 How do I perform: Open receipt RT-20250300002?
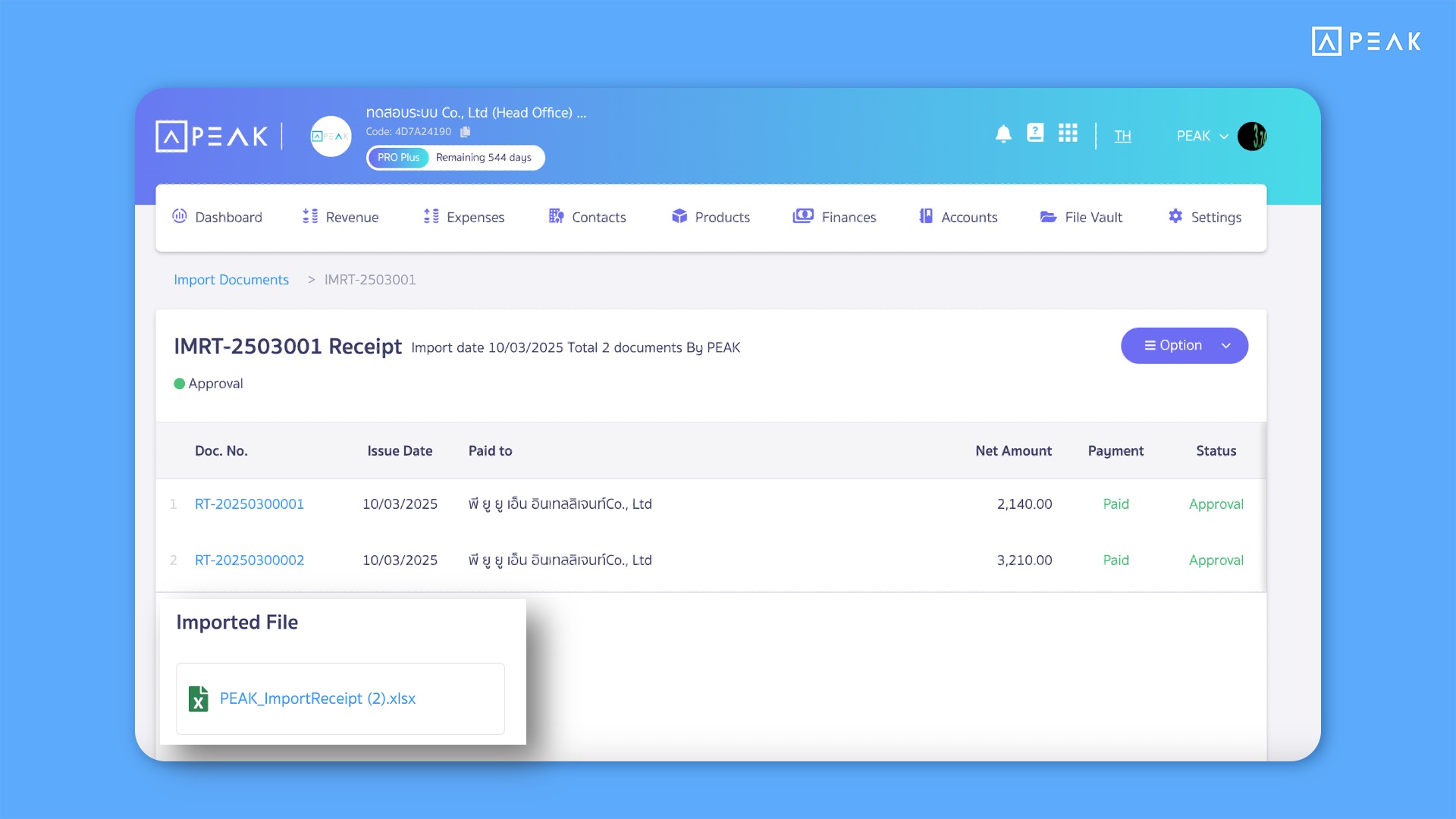point(249,560)
